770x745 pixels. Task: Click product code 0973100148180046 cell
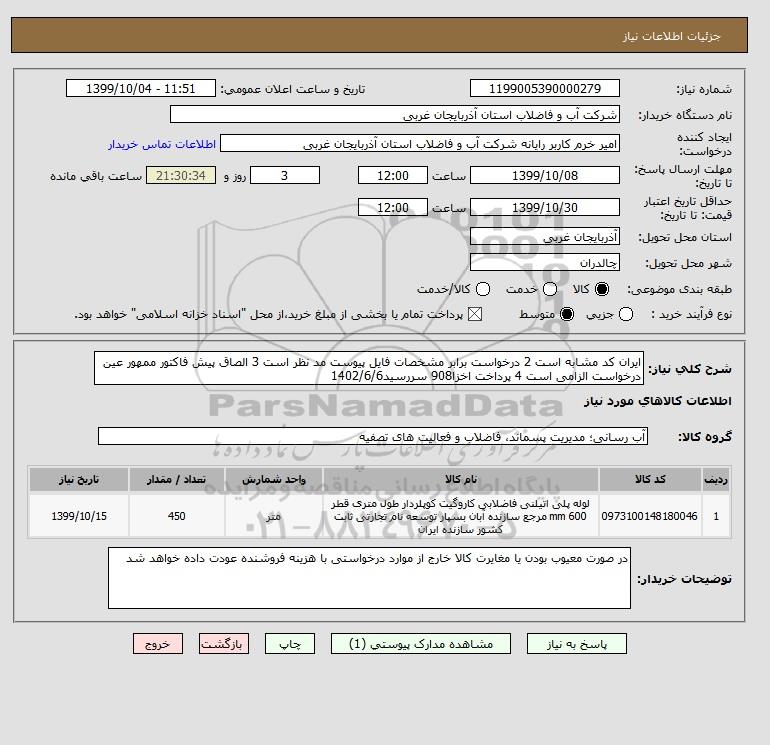(x=650, y=516)
